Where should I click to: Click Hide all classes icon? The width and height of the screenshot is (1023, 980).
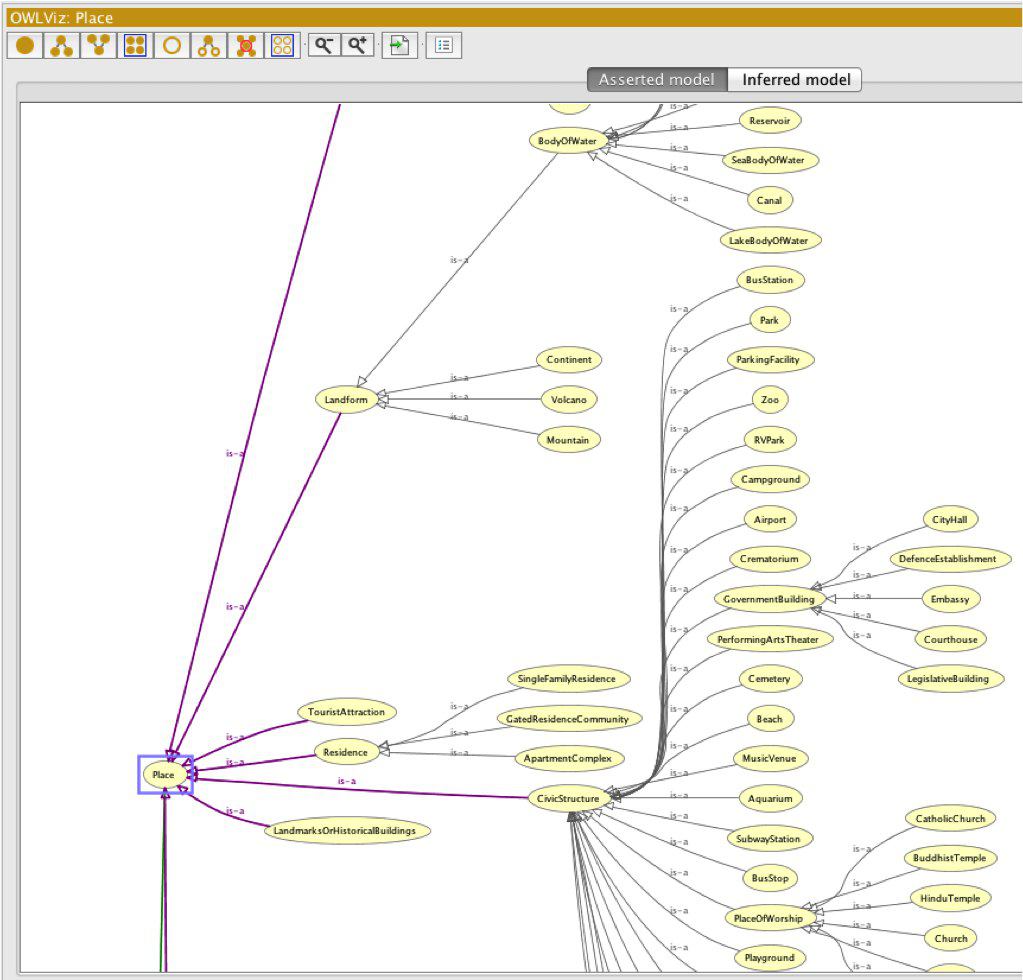click(x=282, y=46)
